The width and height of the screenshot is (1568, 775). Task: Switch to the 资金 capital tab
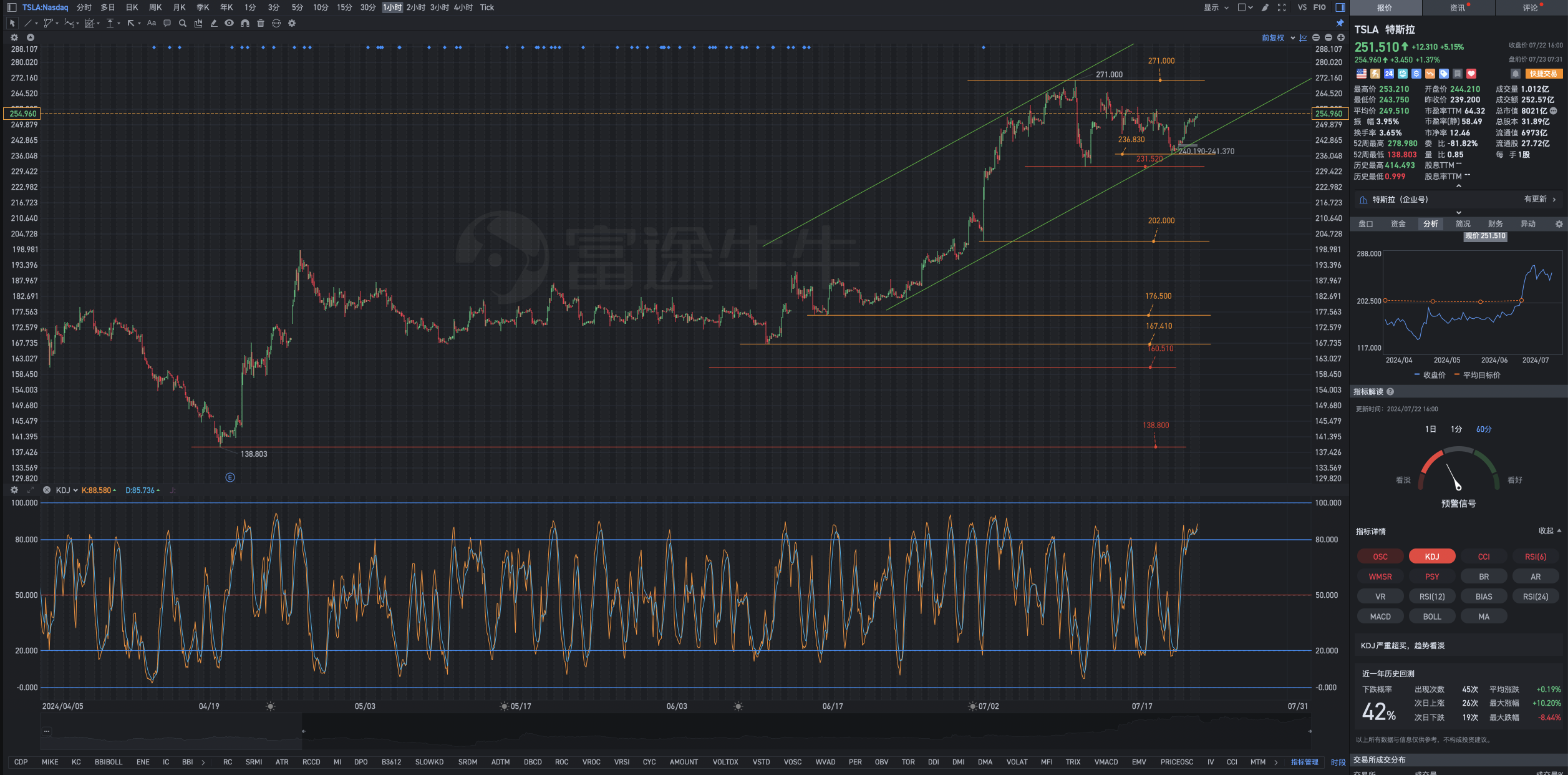1398,224
